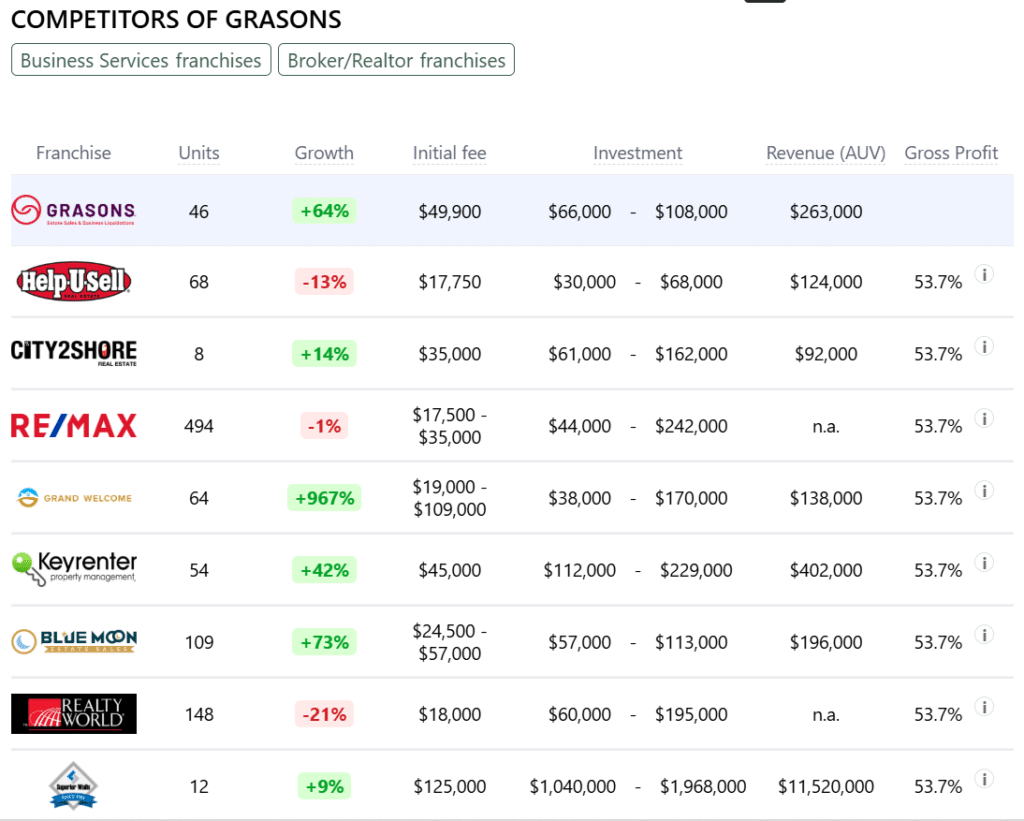Viewport: 1024px width, 821px height.
Task: Click the +64% growth badge for Grasons
Action: [324, 211]
